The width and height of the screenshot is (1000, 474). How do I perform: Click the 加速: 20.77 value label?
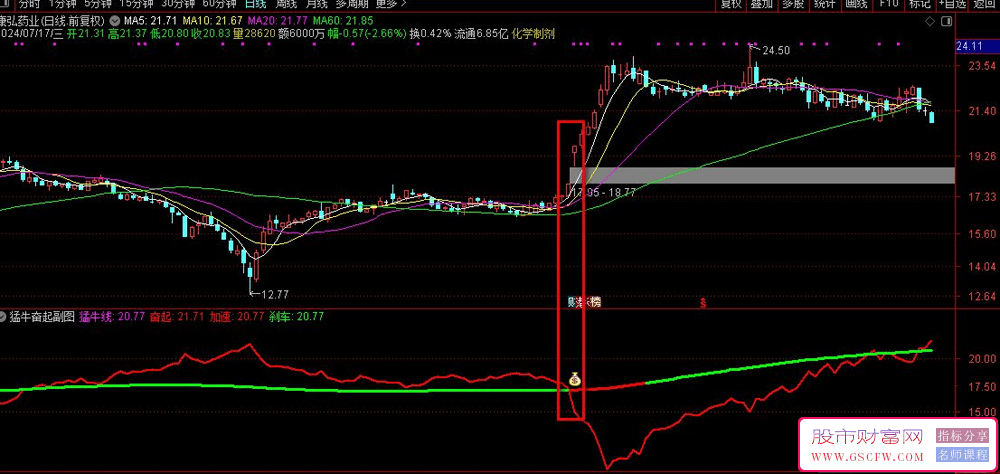[236, 316]
